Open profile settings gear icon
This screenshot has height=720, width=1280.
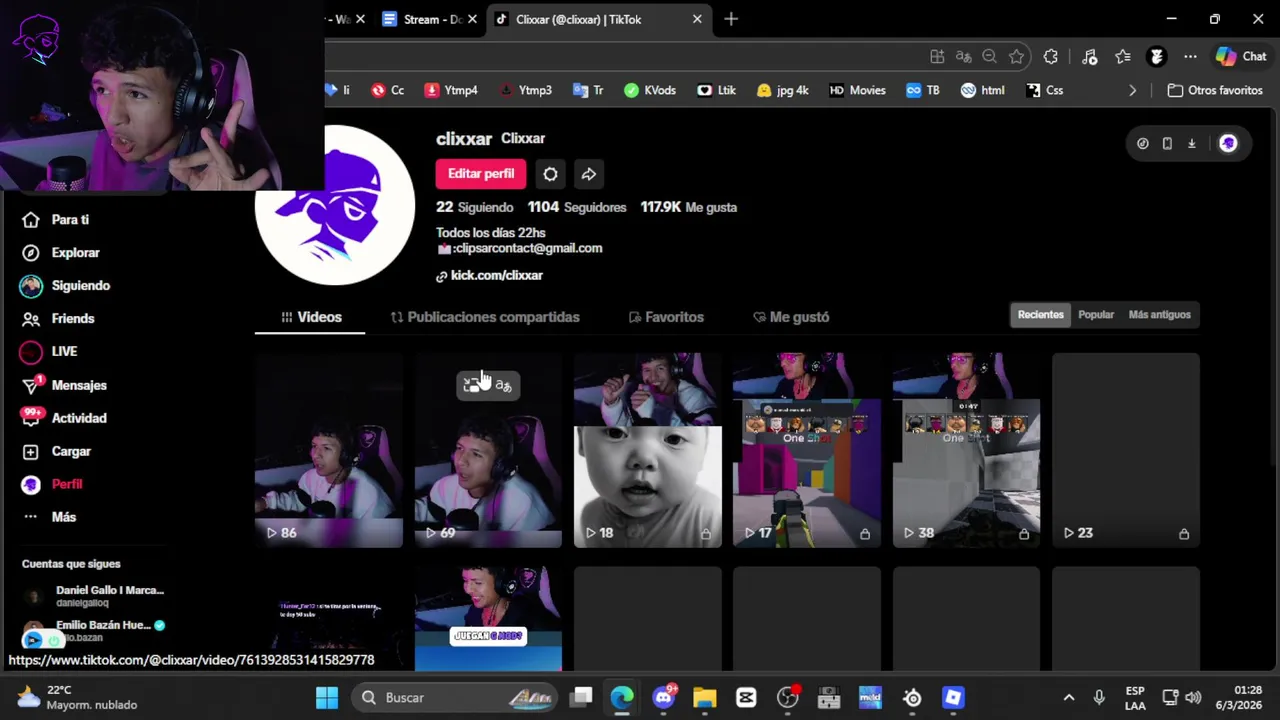point(550,174)
